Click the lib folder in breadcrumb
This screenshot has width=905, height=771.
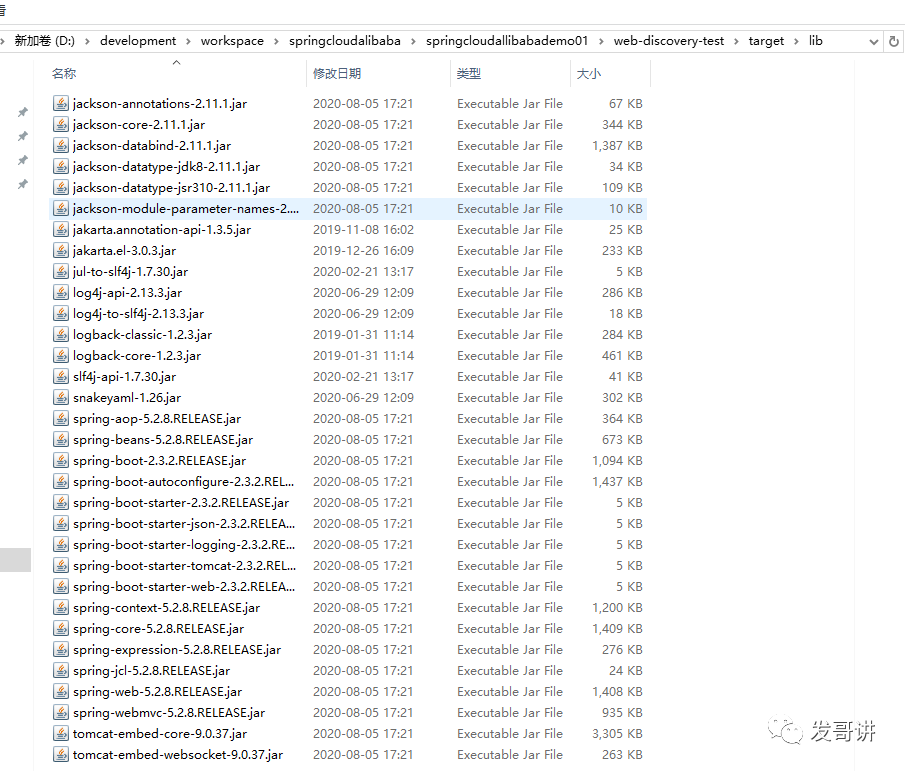[x=815, y=41]
